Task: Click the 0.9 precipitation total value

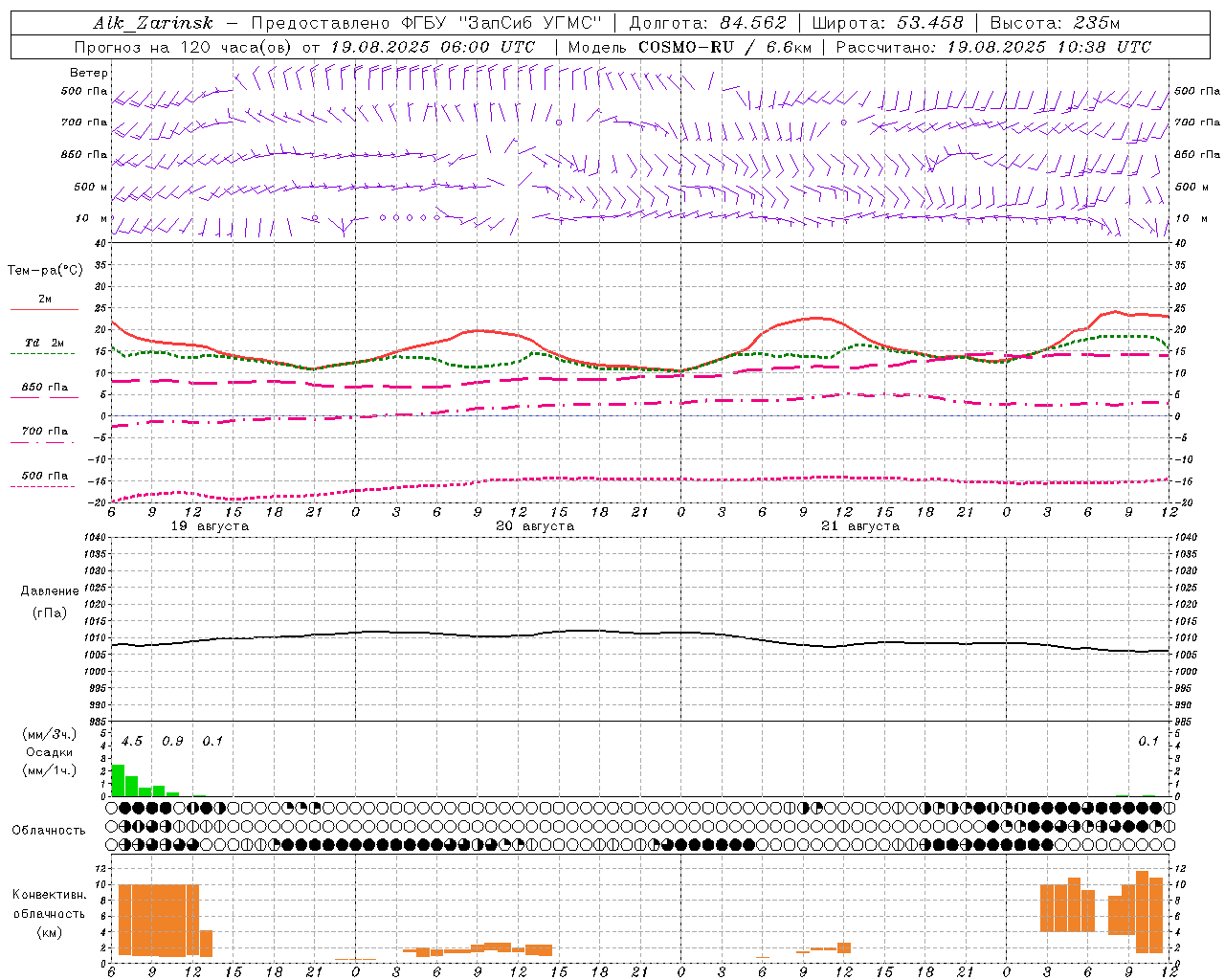Action: click(172, 742)
